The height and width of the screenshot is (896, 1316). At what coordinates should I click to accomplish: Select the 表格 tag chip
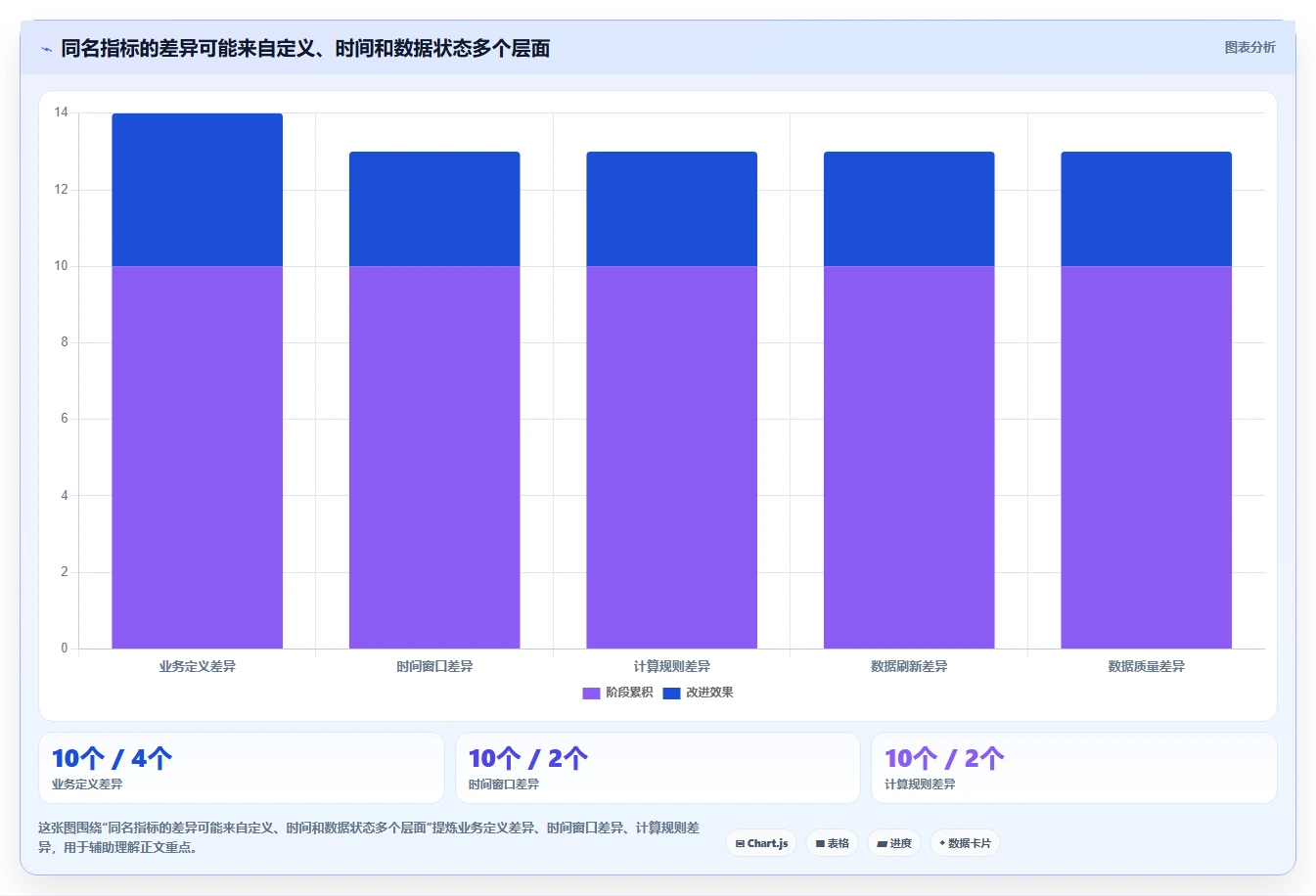pos(832,843)
